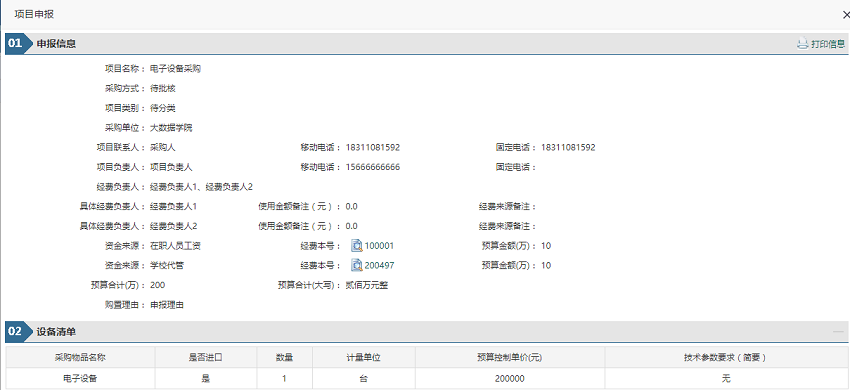Close the 项目申报 dialog
The height and width of the screenshot is (390, 850).
(846, 16)
